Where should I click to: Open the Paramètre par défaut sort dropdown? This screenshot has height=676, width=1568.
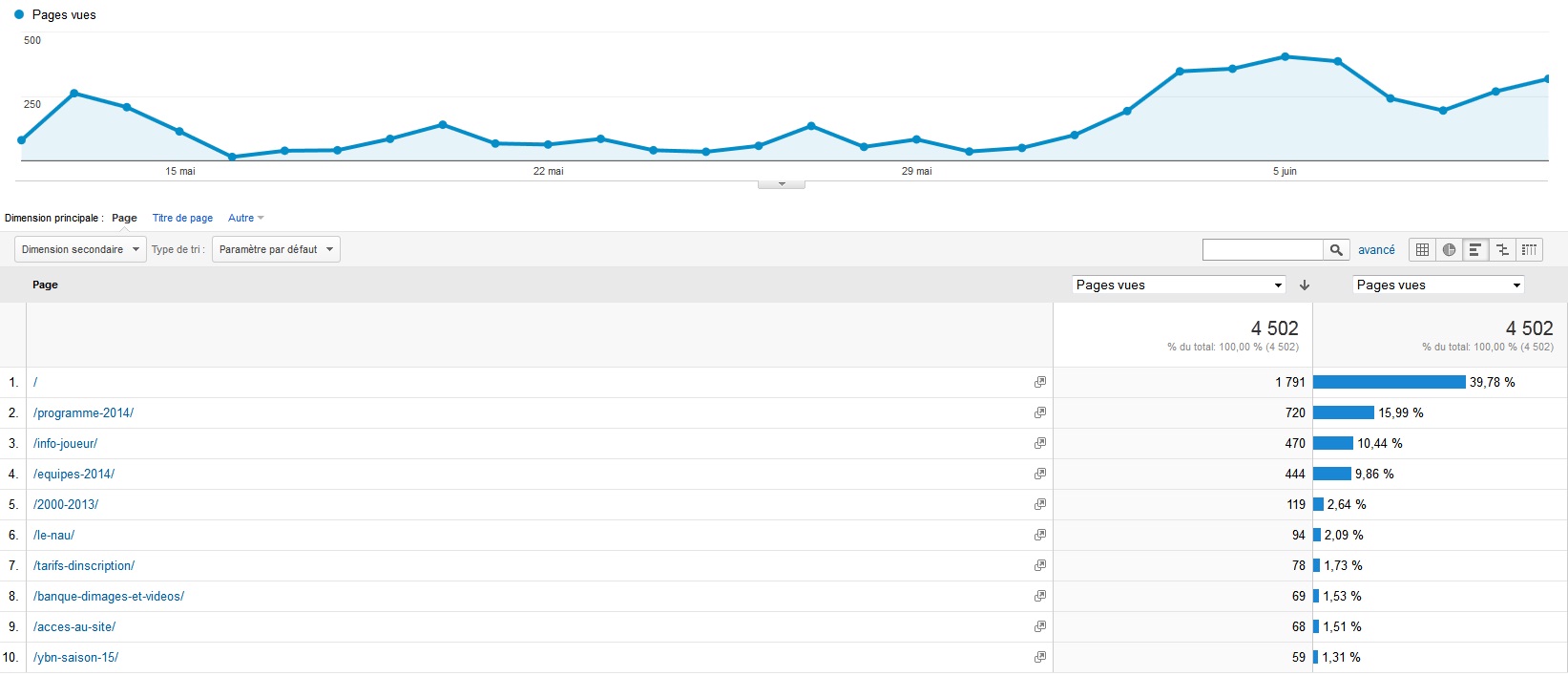tap(276, 250)
